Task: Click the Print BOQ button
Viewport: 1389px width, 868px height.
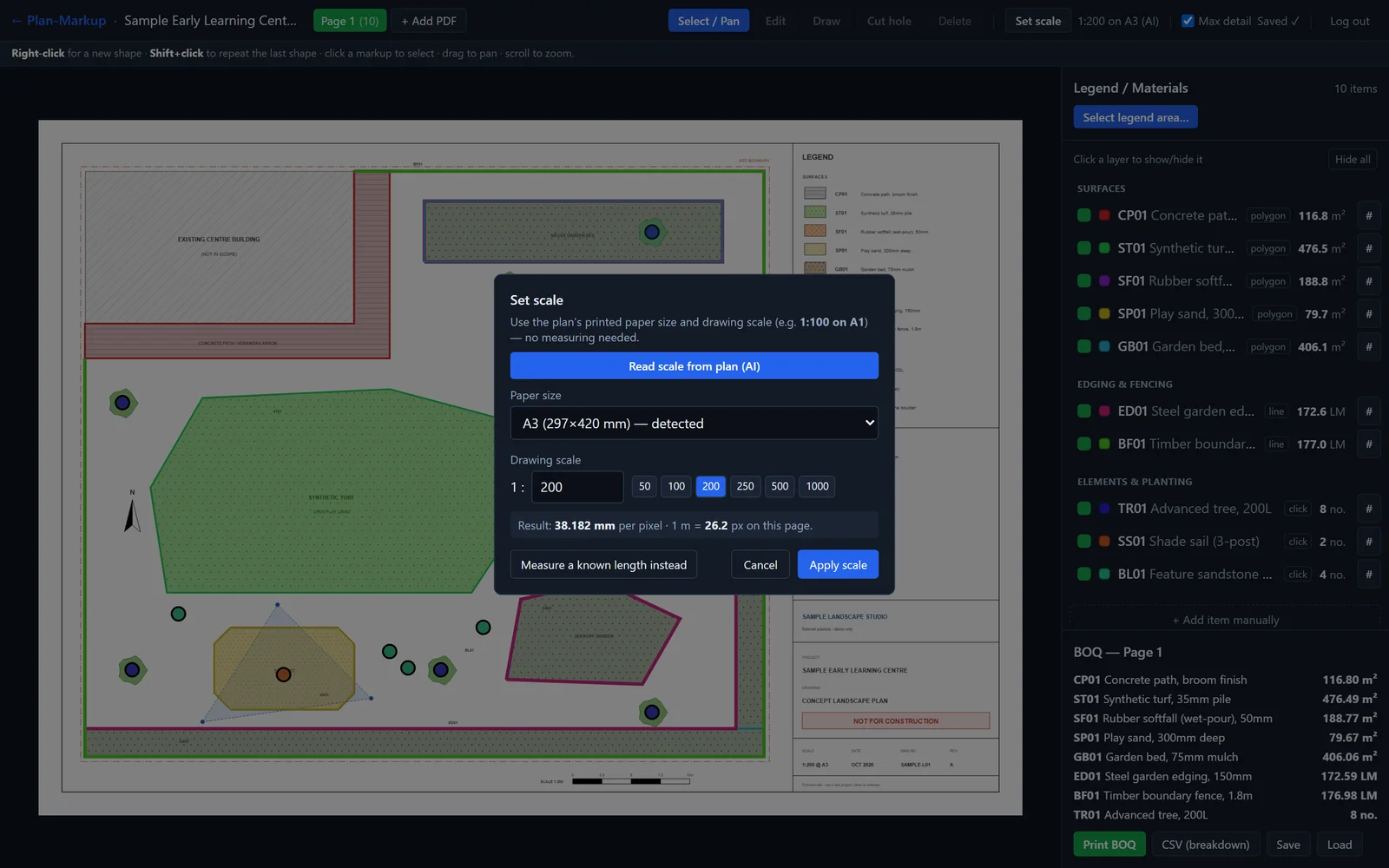Action: click(x=1109, y=845)
